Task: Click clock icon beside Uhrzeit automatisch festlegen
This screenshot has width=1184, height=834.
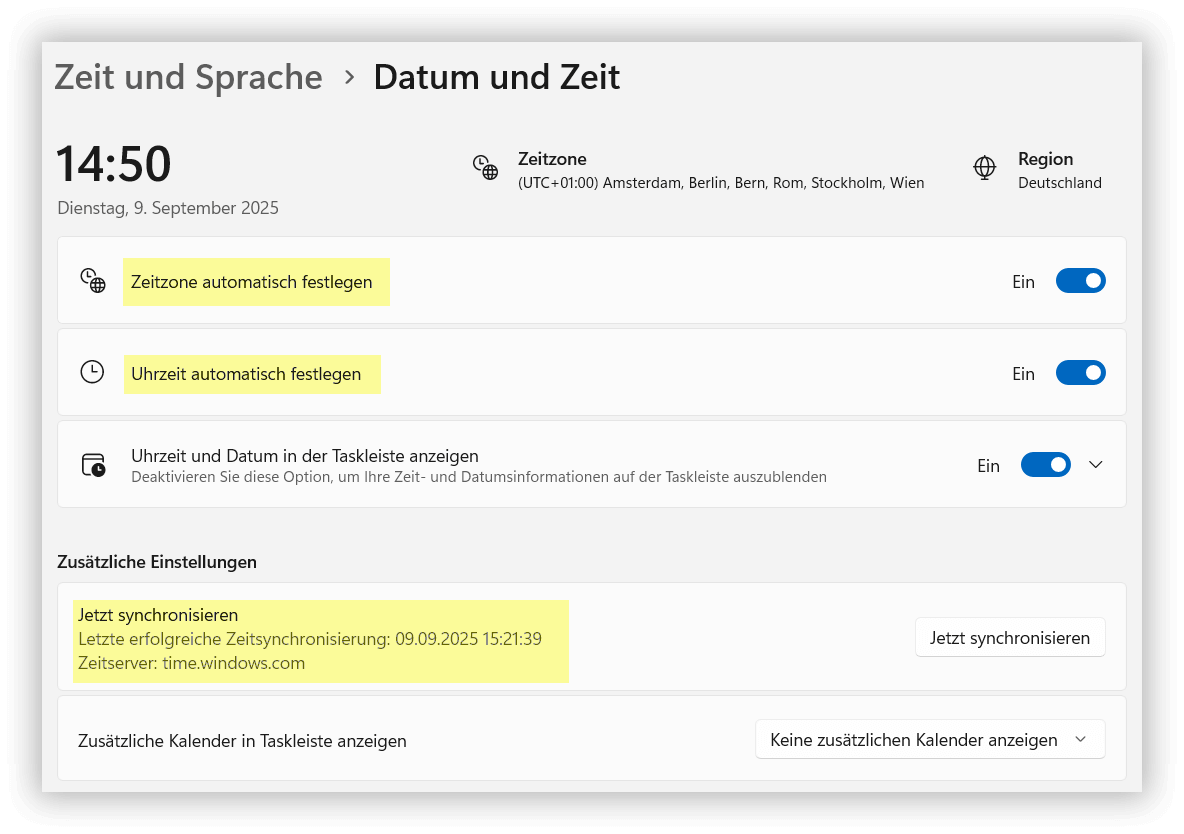Action: 92,372
